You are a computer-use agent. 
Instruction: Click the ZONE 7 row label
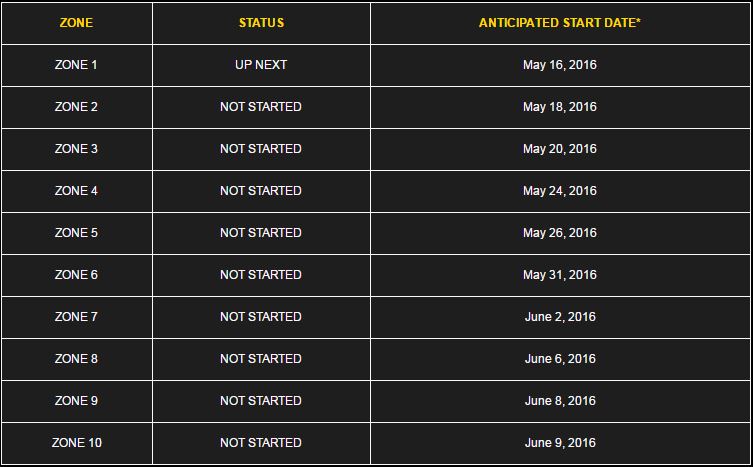point(76,317)
